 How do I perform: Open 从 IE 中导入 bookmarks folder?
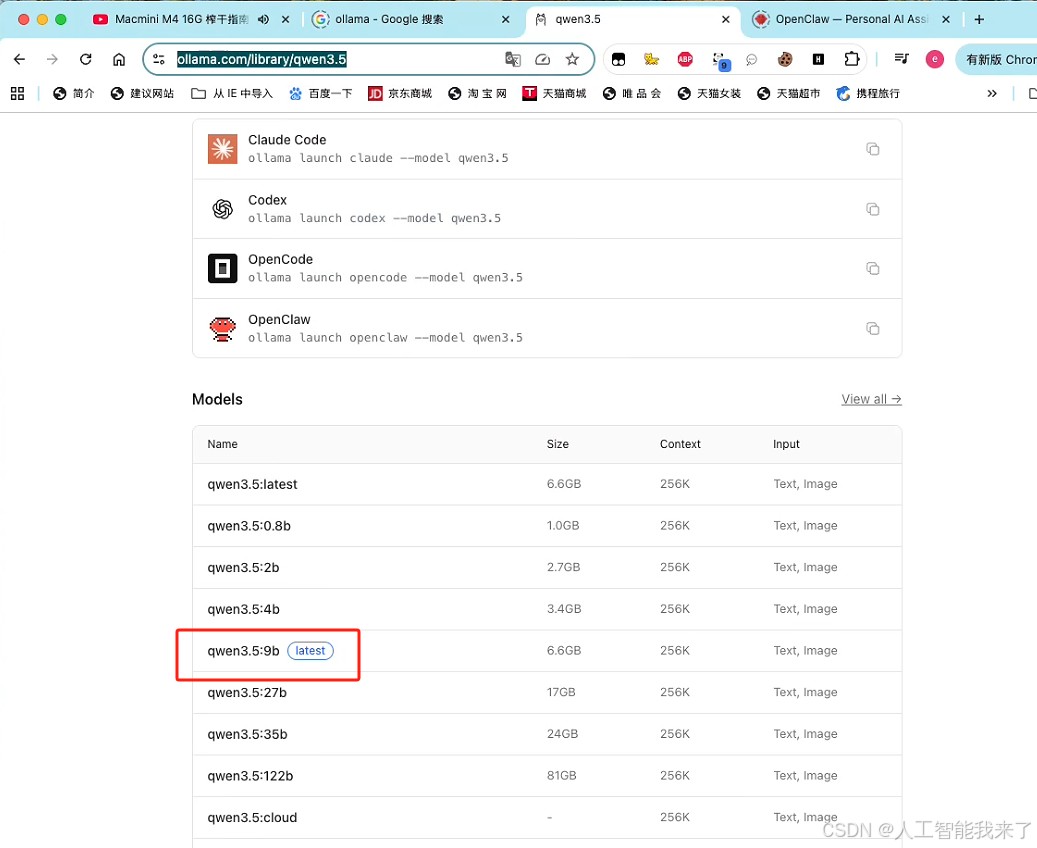[231, 93]
